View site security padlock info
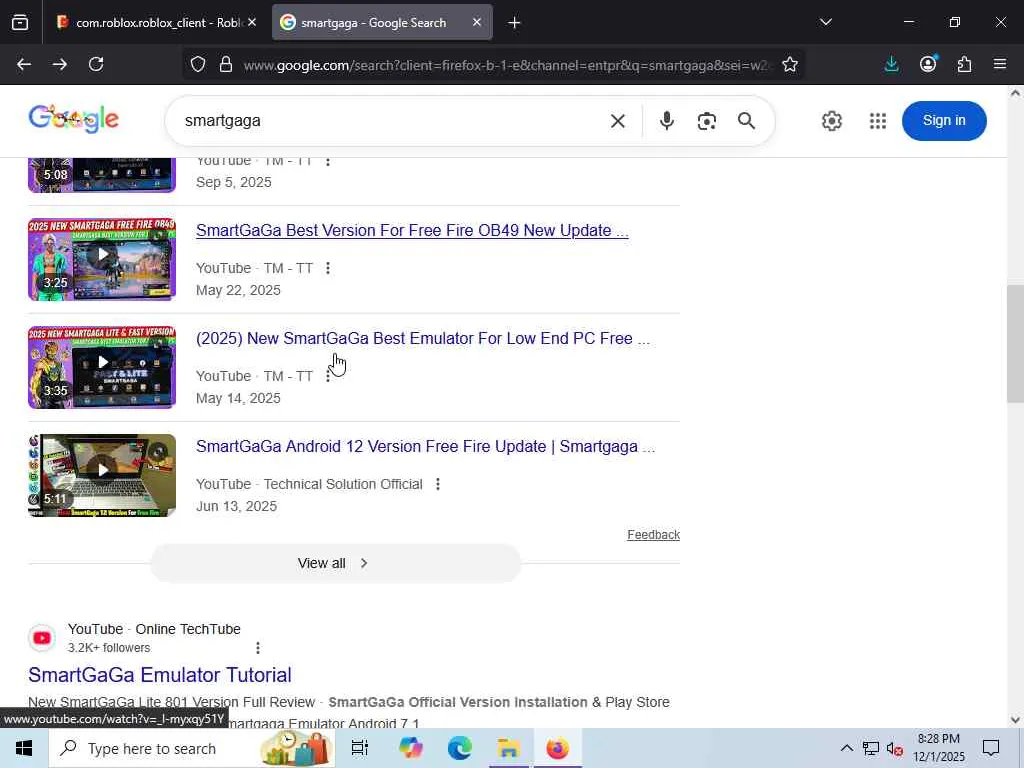 point(226,65)
